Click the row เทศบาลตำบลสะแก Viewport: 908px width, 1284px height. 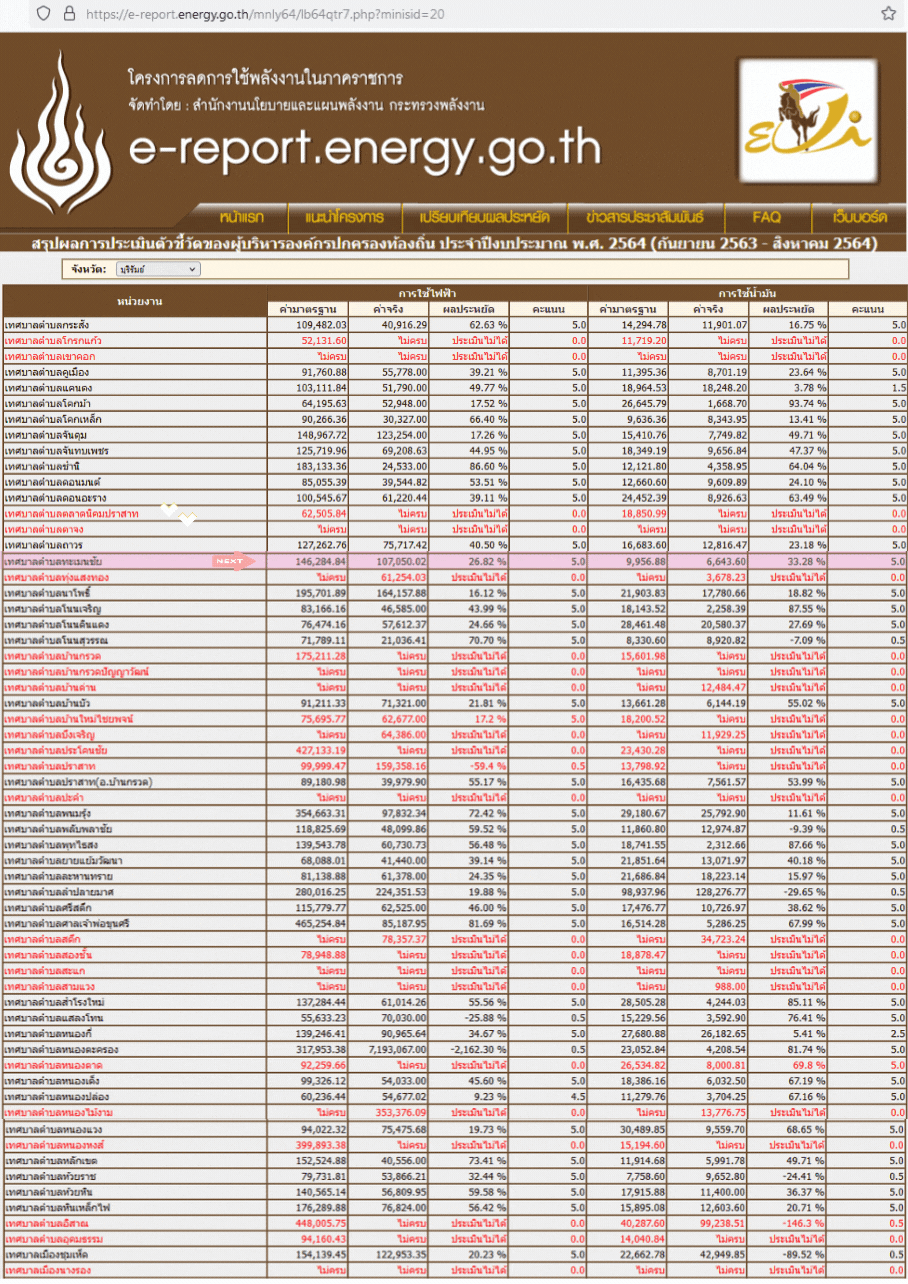pyautogui.click(x=454, y=971)
